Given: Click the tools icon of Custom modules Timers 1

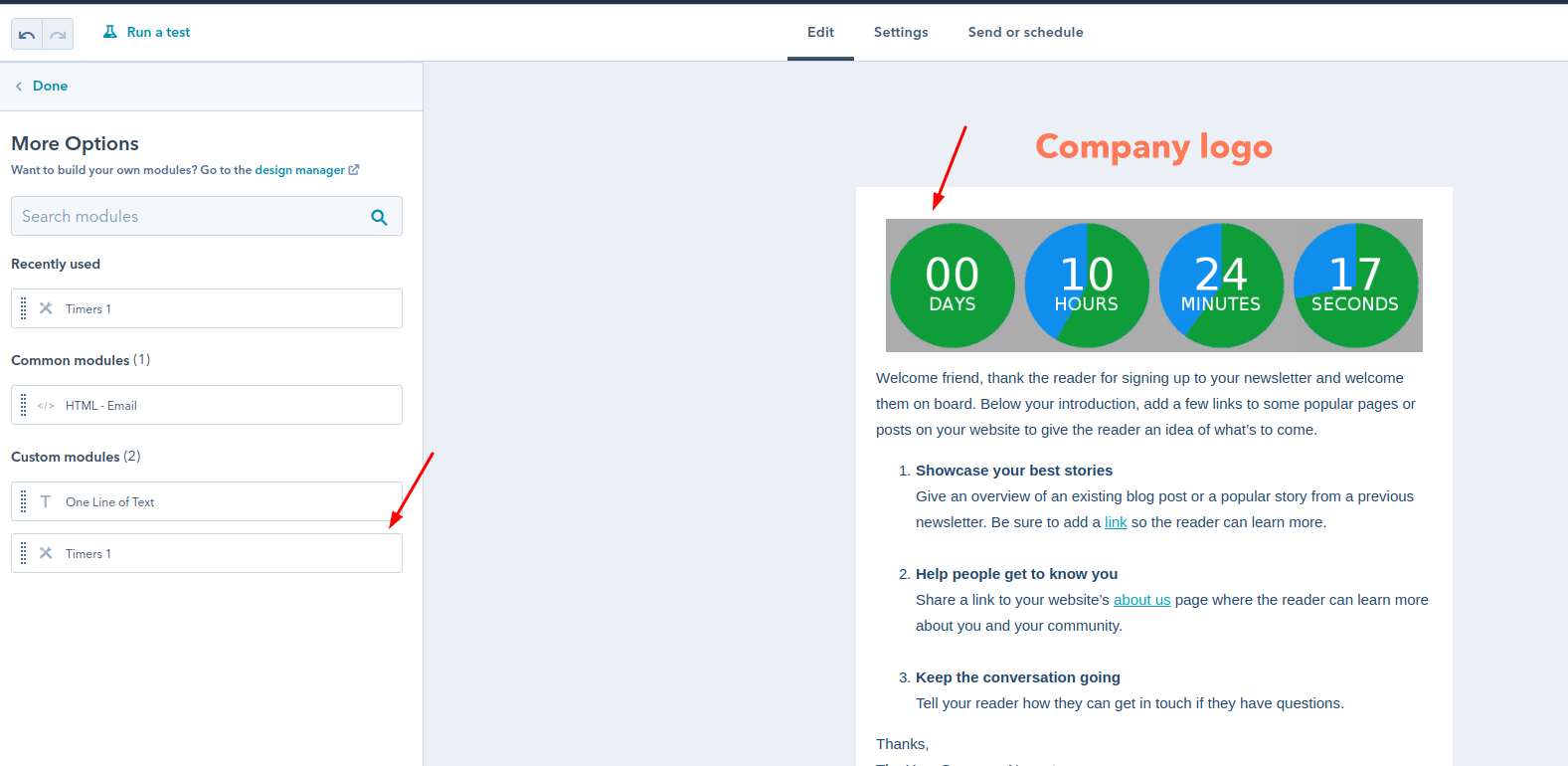Looking at the screenshot, I should [46, 553].
